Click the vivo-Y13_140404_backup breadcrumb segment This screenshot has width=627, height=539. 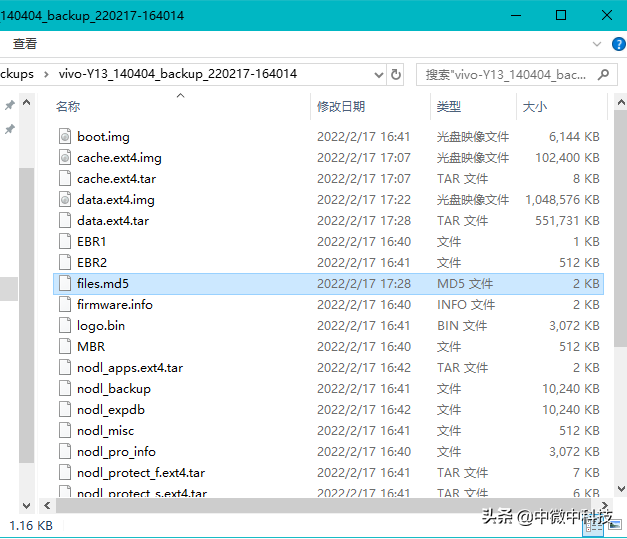coord(178,74)
